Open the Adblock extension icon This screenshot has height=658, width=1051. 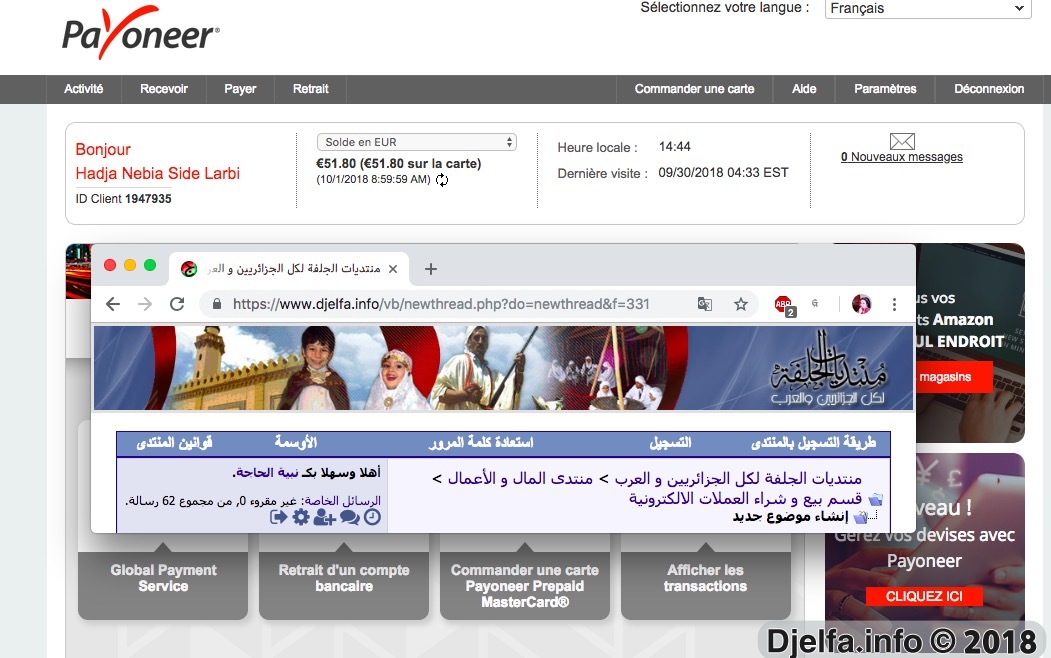point(784,305)
